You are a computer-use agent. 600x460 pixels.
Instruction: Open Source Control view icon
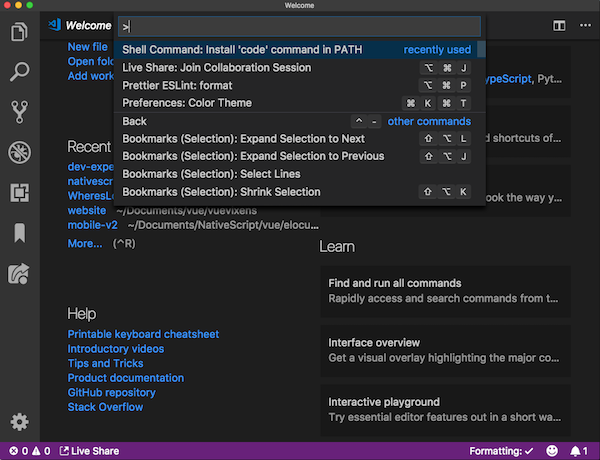click(x=19, y=111)
